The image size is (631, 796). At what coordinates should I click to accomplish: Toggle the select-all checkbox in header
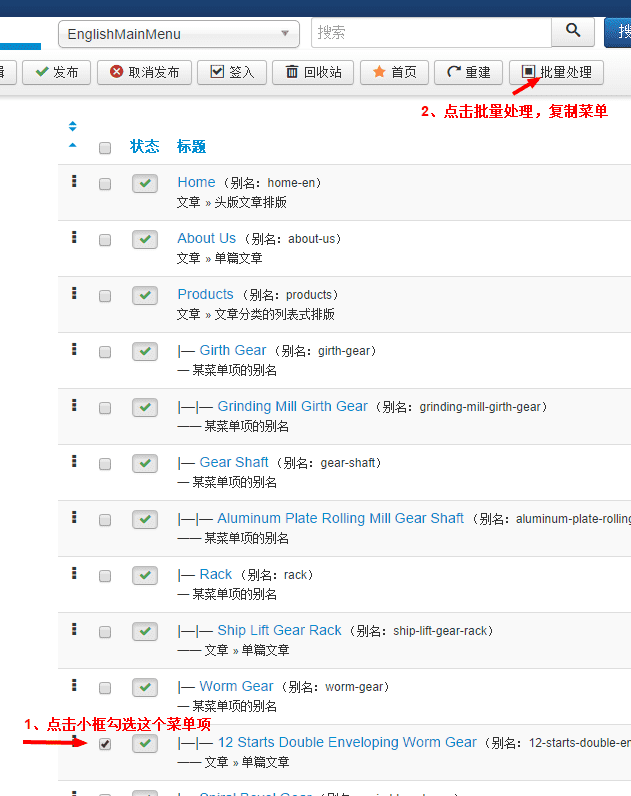(x=105, y=148)
